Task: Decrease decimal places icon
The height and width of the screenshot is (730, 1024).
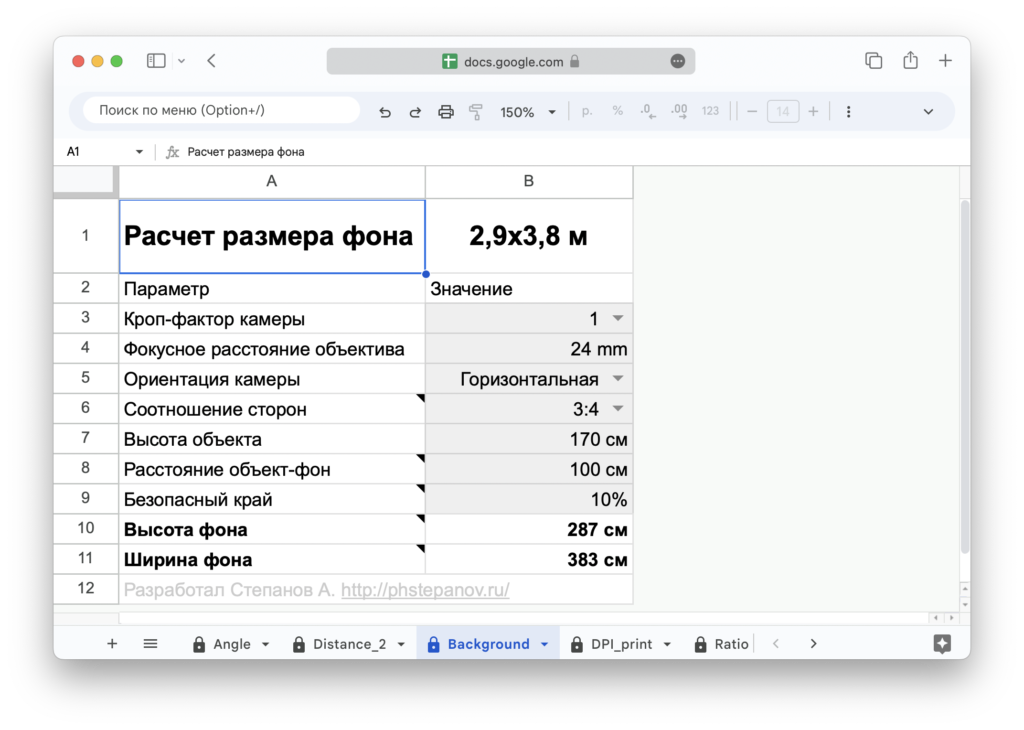Action: click(648, 112)
